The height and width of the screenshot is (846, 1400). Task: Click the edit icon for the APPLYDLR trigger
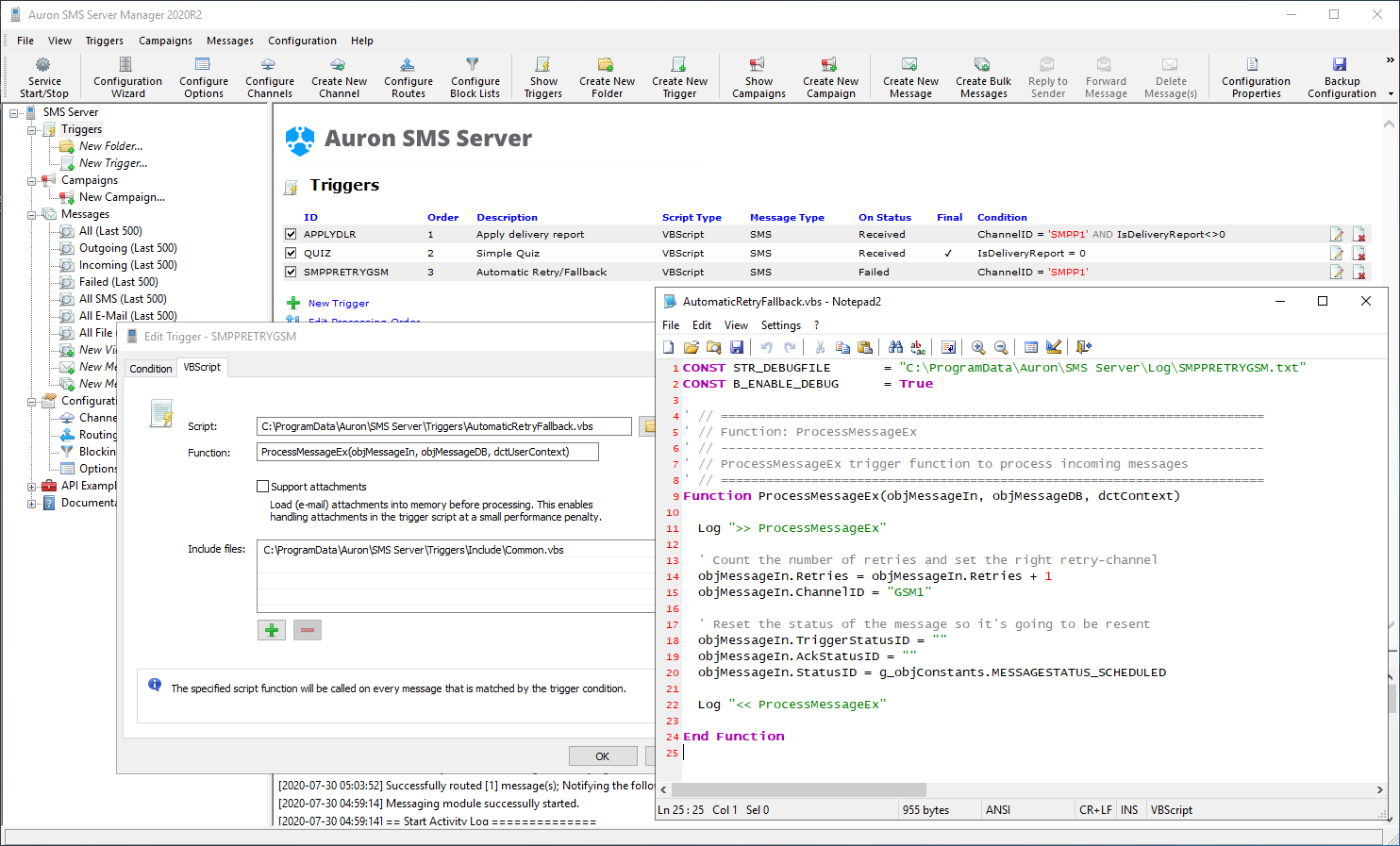tap(1337, 235)
